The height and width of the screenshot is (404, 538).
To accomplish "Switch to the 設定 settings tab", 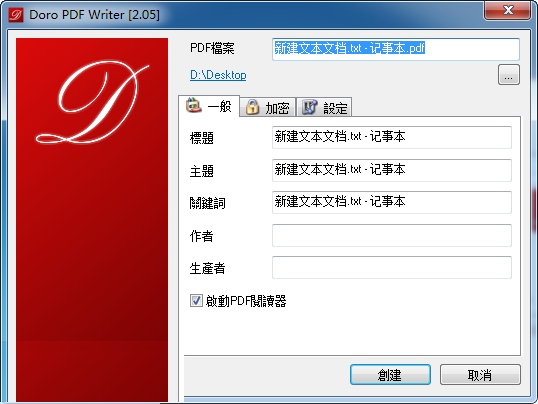I will 324,108.
